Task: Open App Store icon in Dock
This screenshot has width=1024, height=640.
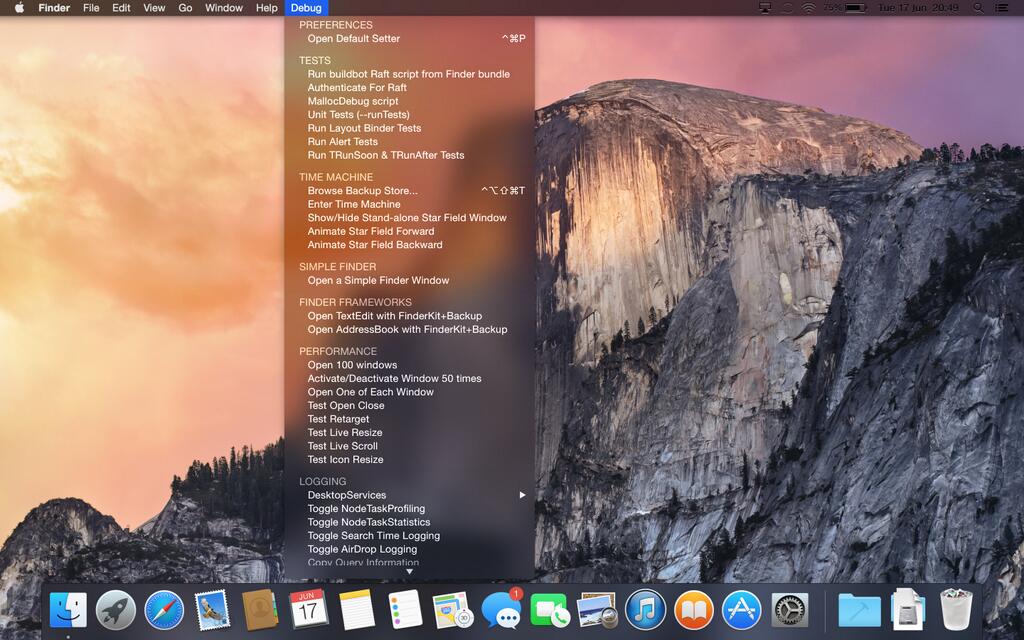Action: (x=742, y=610)
